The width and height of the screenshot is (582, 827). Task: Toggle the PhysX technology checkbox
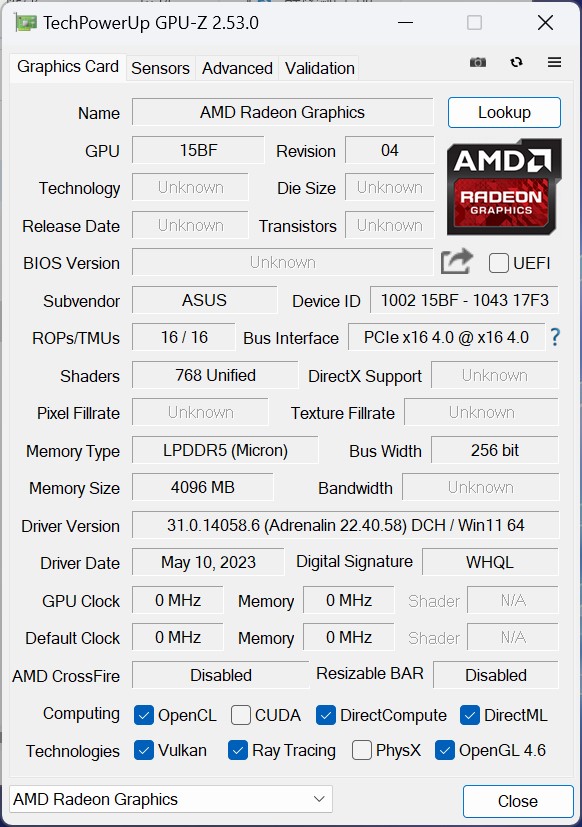[360, 751]
